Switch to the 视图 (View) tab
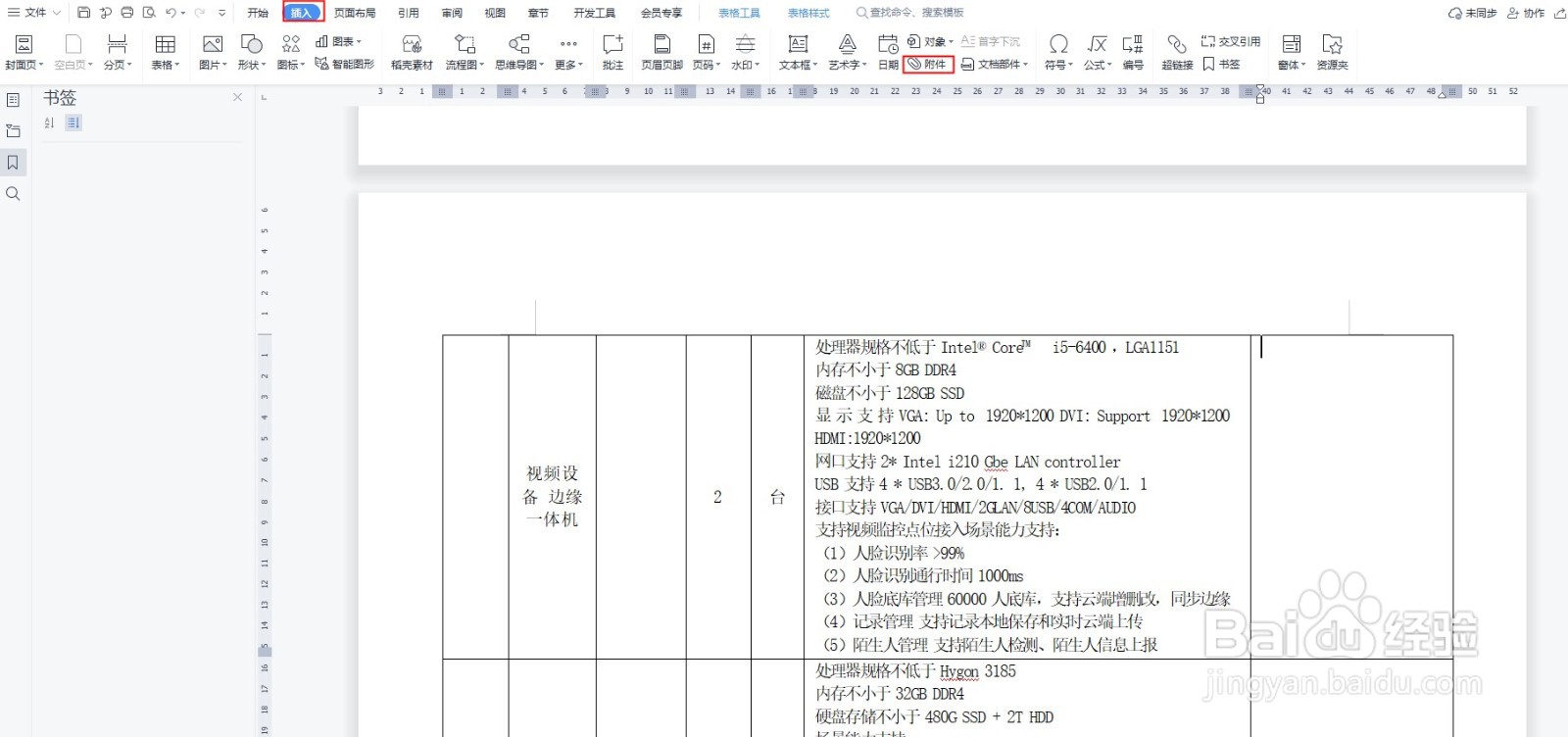Viewport: 1568px width, 737px height. 495,13
